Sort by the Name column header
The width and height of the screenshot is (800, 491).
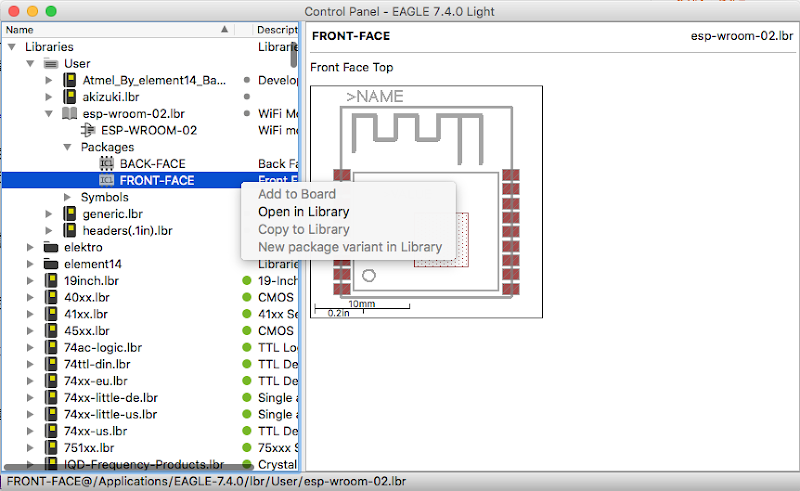[117, 30]
